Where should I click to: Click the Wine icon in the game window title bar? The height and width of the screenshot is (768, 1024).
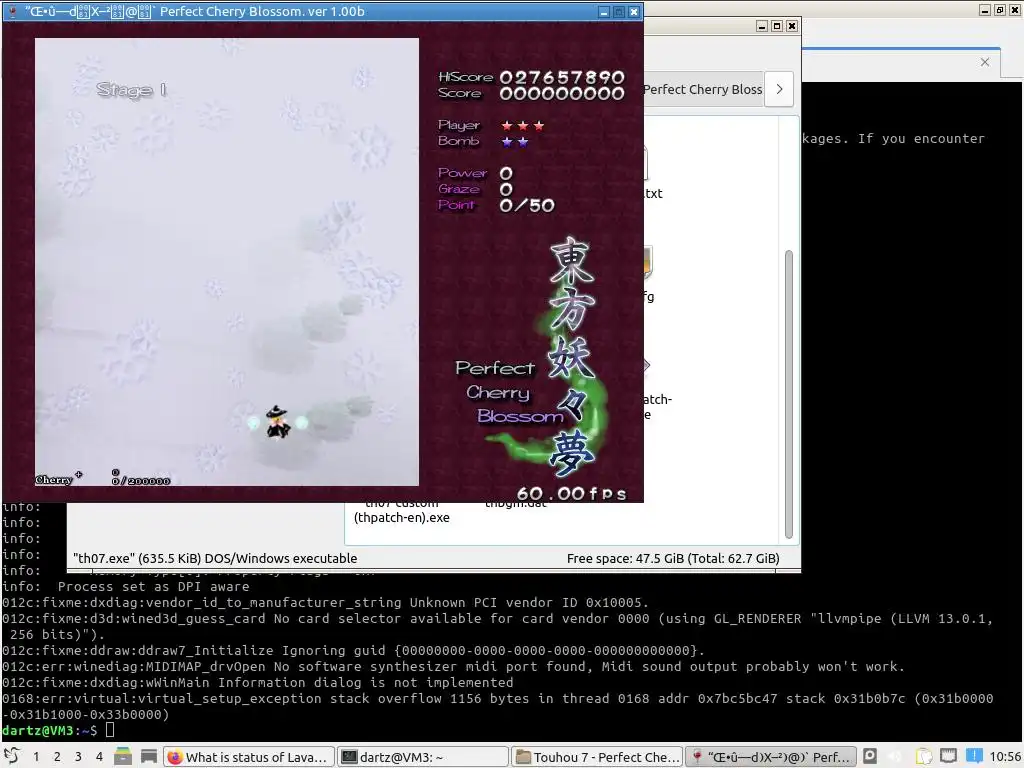pos(12,11)
